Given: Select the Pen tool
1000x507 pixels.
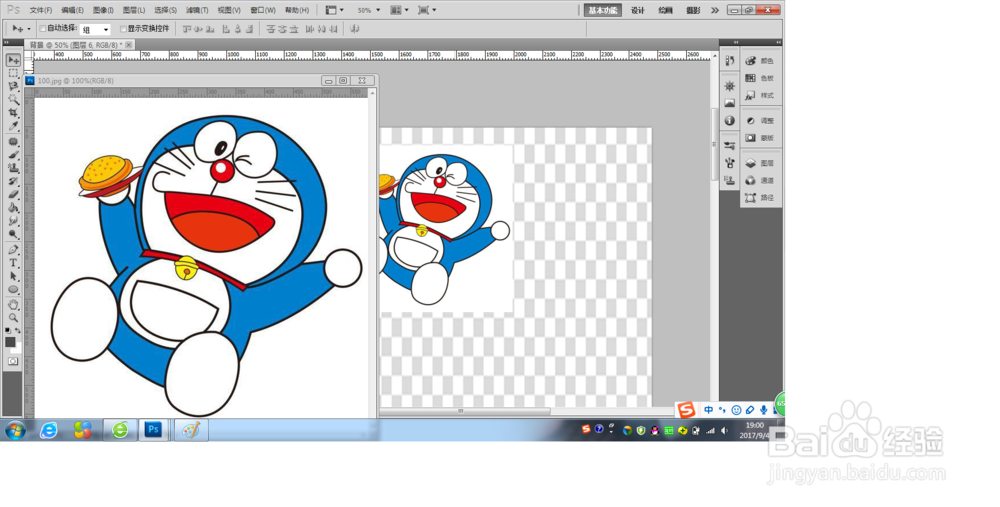Looking at the screenshot, I should pos(13,250).
